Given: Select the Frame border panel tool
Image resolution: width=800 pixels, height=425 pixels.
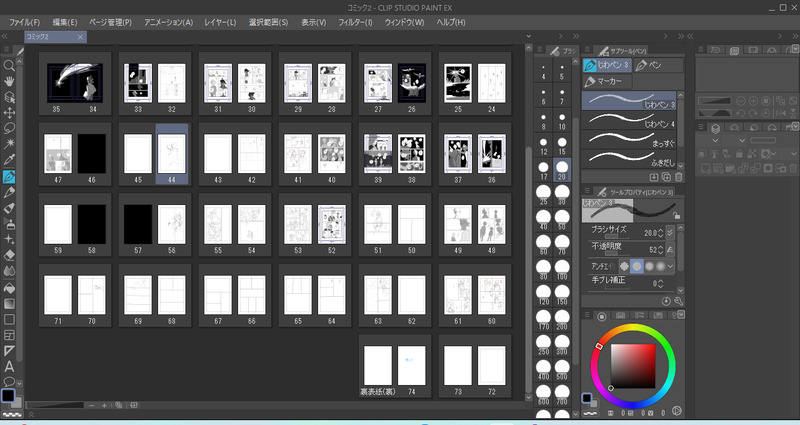Looking at the screenshot, I should pyautogui.click(x=9, y=335).
